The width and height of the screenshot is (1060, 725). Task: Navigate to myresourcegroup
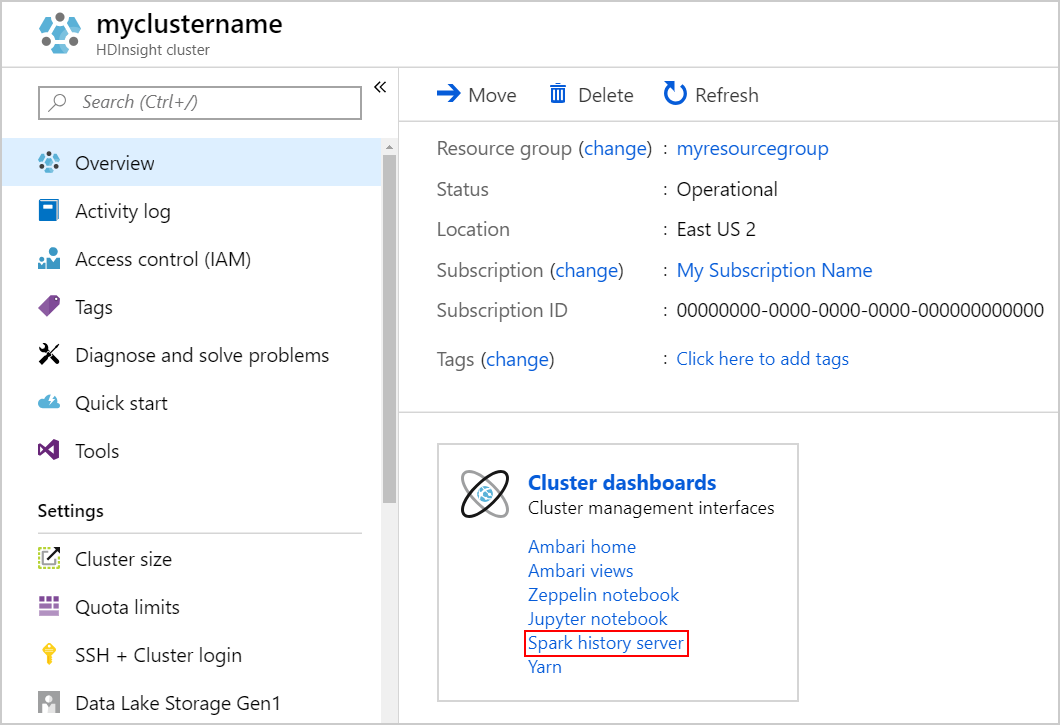click(752, 148)
